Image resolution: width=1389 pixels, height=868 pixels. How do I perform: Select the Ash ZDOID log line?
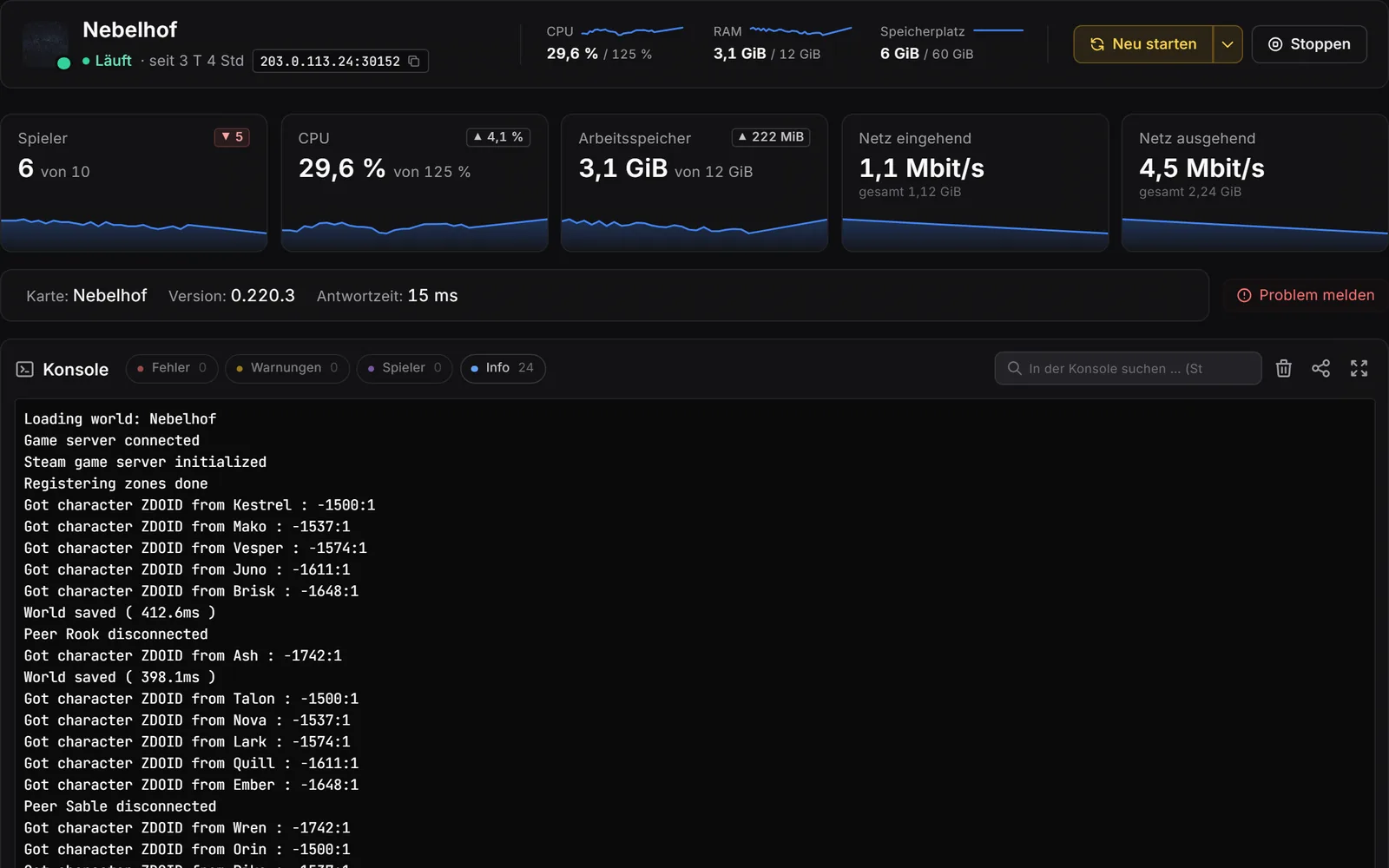click(182, 656)
